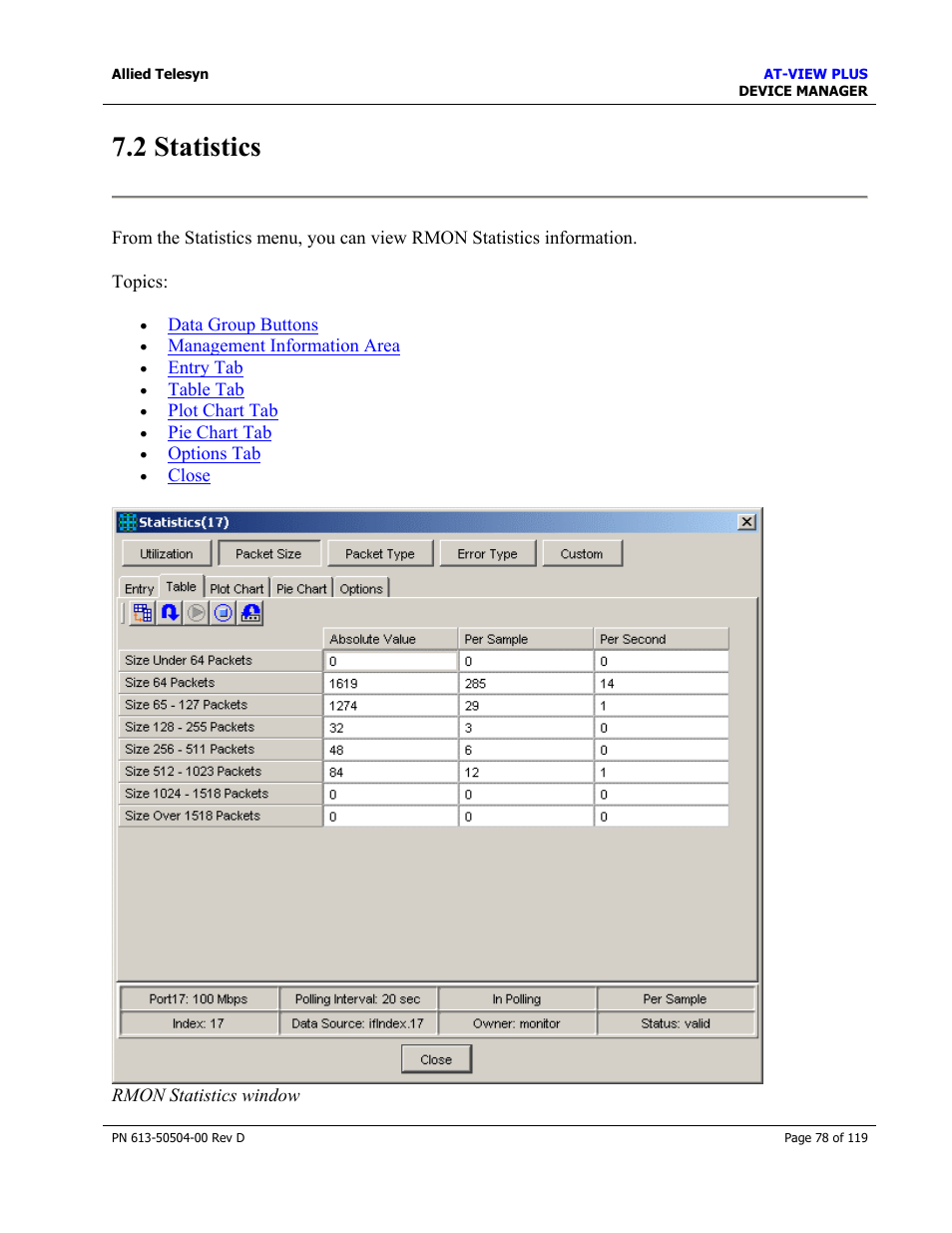Click the absolute value cell 1619
Screen dimensions: 952x1233
[x=391, y=683]
